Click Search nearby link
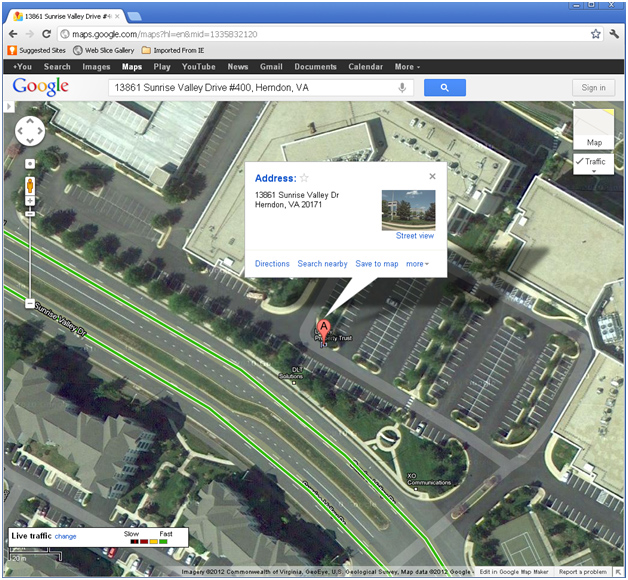Image resolution: width=628 pixels, height=580 pixels. pyautogui.click(x=322, y=264)
